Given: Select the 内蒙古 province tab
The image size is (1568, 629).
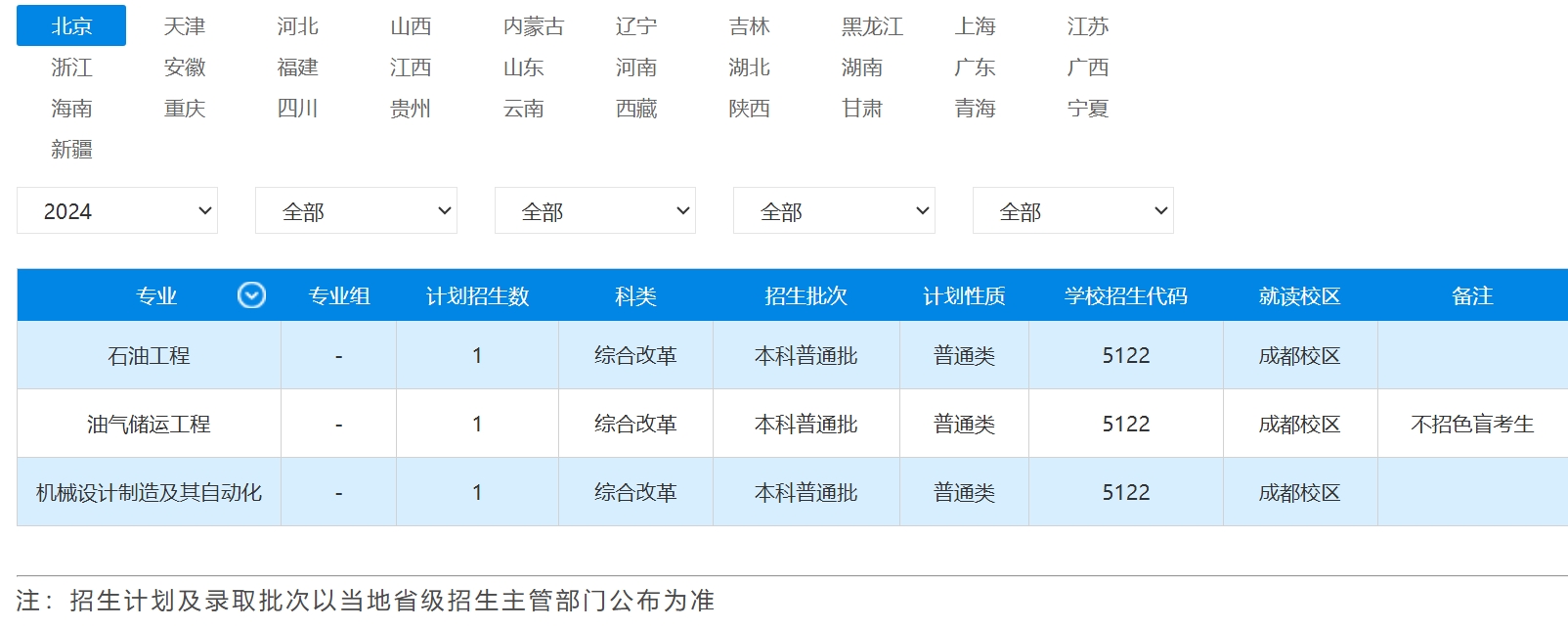Looking at the screenshot, I should point(534,25).
